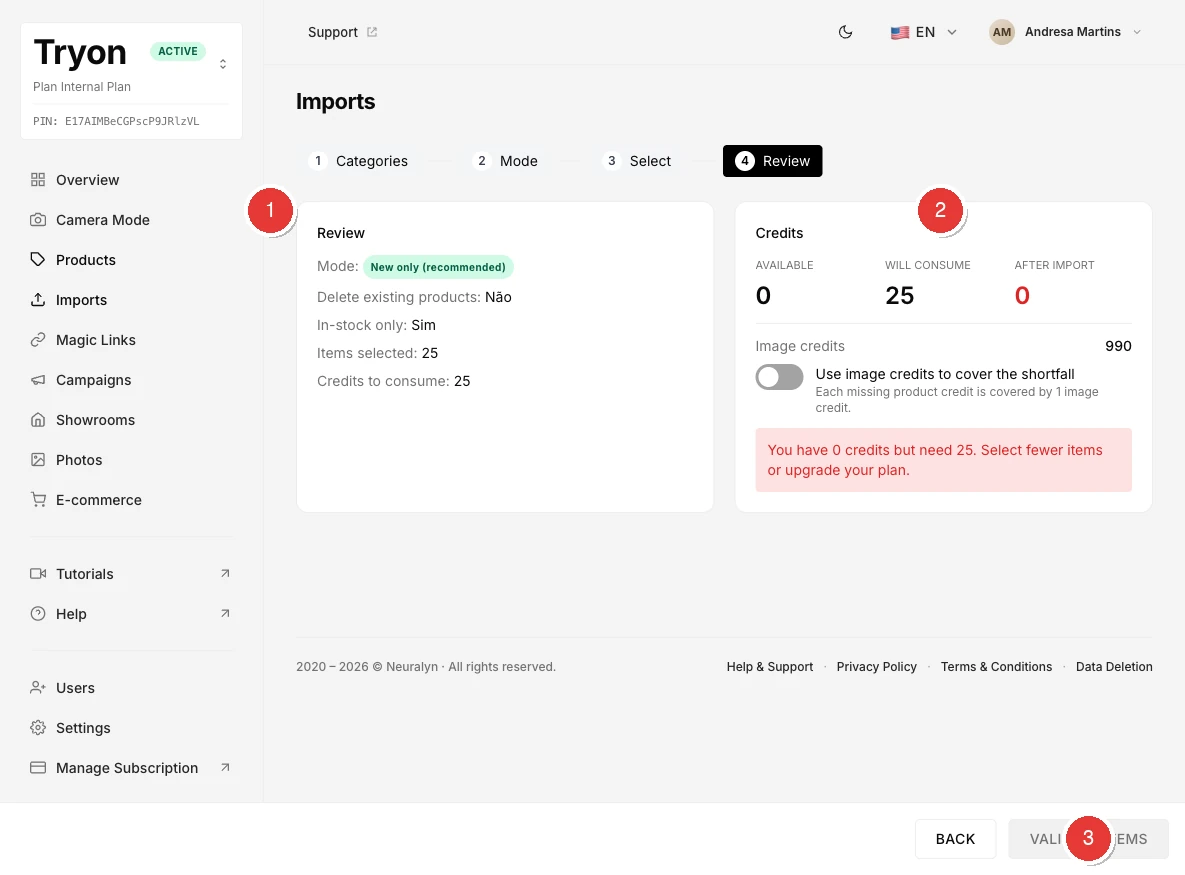Toggle dark mode with moon icon
Image resolution: width=1185 pixels, height=875 pixels.
tap(846, 32)
